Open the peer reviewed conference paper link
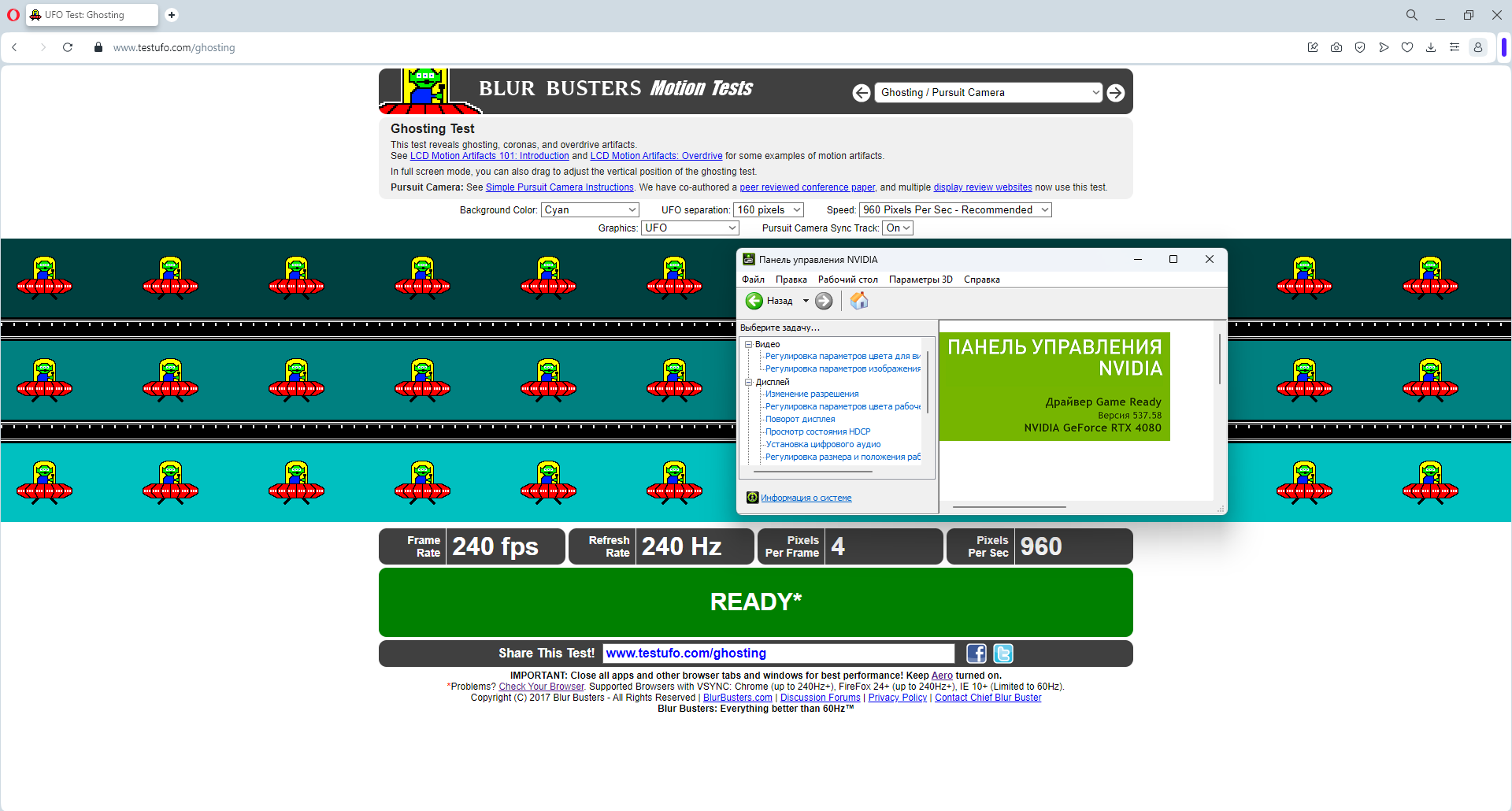 pos(807,187)
